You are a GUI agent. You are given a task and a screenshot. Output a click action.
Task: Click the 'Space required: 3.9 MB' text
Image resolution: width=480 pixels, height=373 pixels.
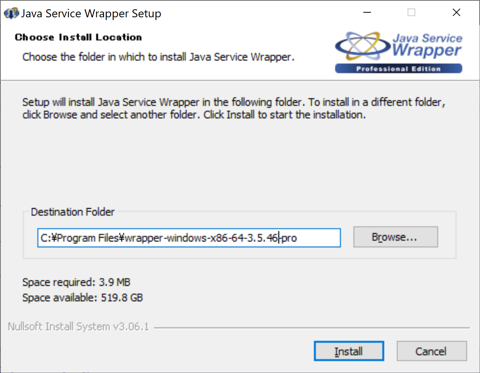point(76,282)
